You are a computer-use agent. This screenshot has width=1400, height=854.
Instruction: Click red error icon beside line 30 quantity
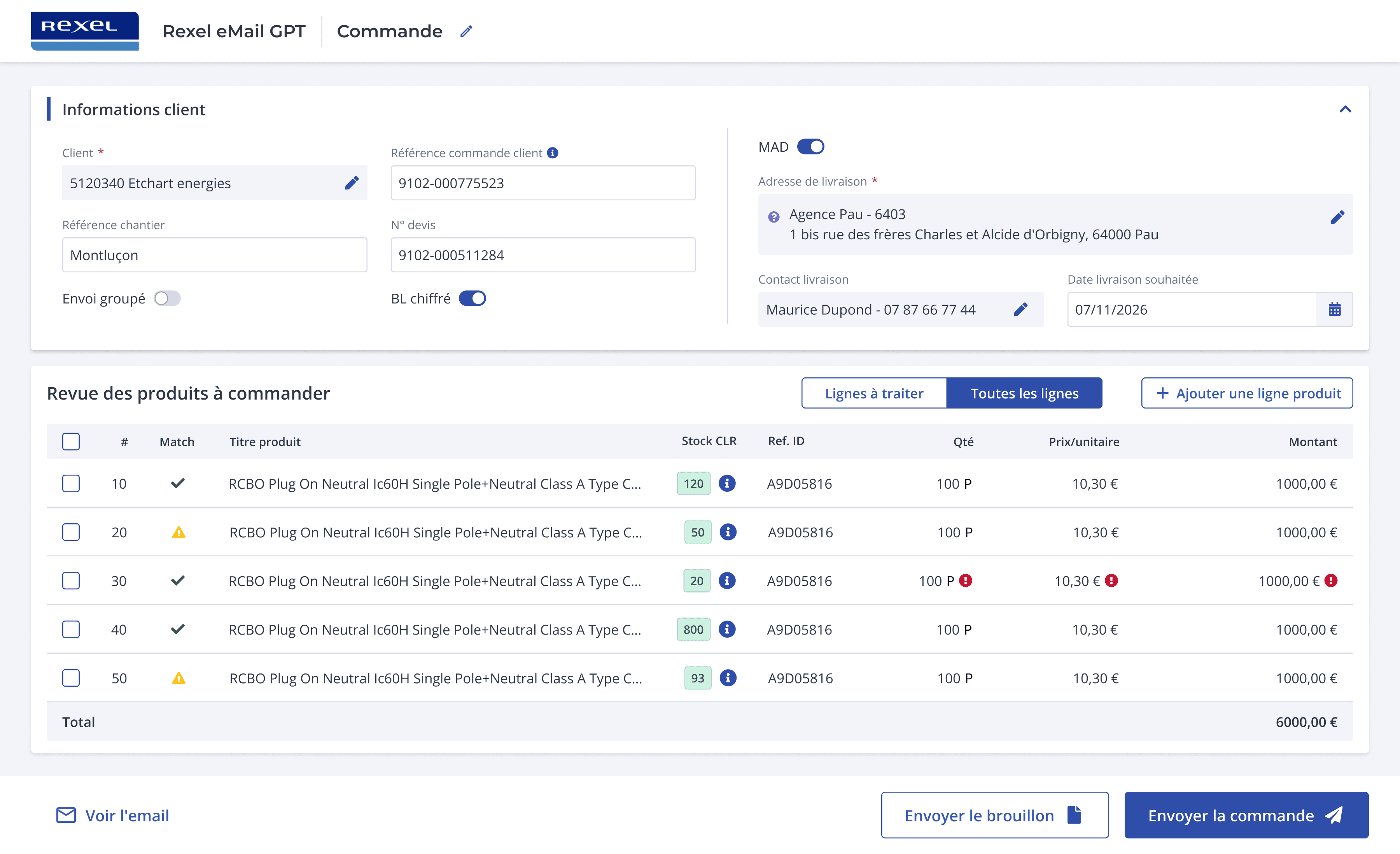pyautogui.click(x=965, y=580)
